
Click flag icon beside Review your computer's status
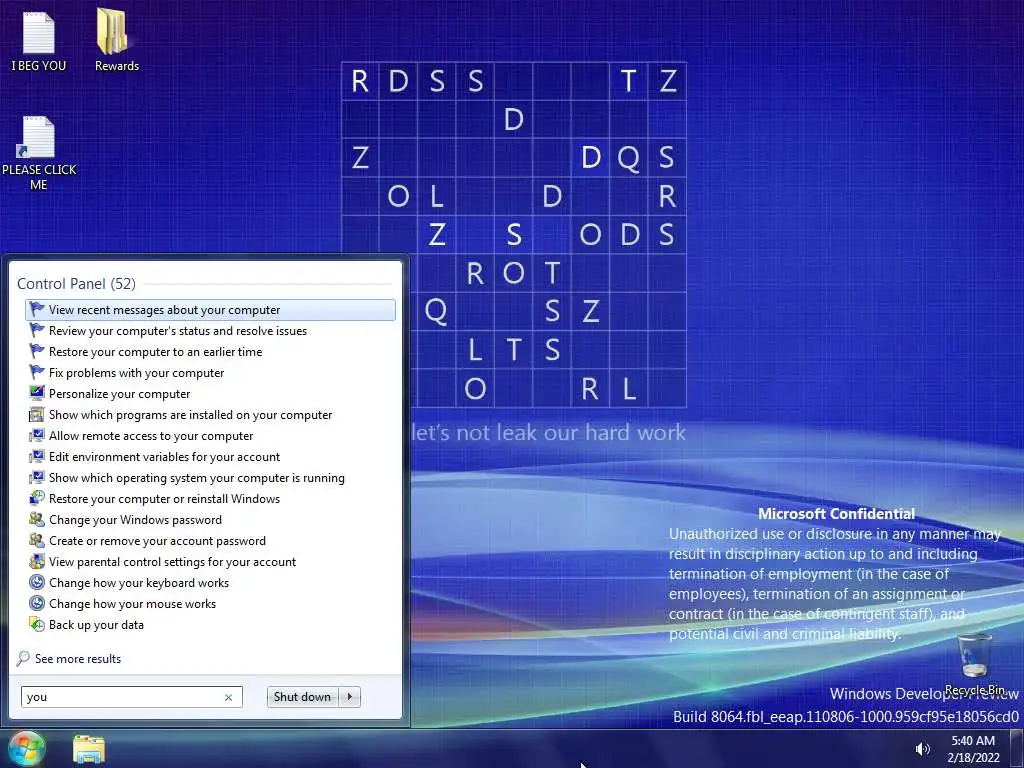click(37, 330)
